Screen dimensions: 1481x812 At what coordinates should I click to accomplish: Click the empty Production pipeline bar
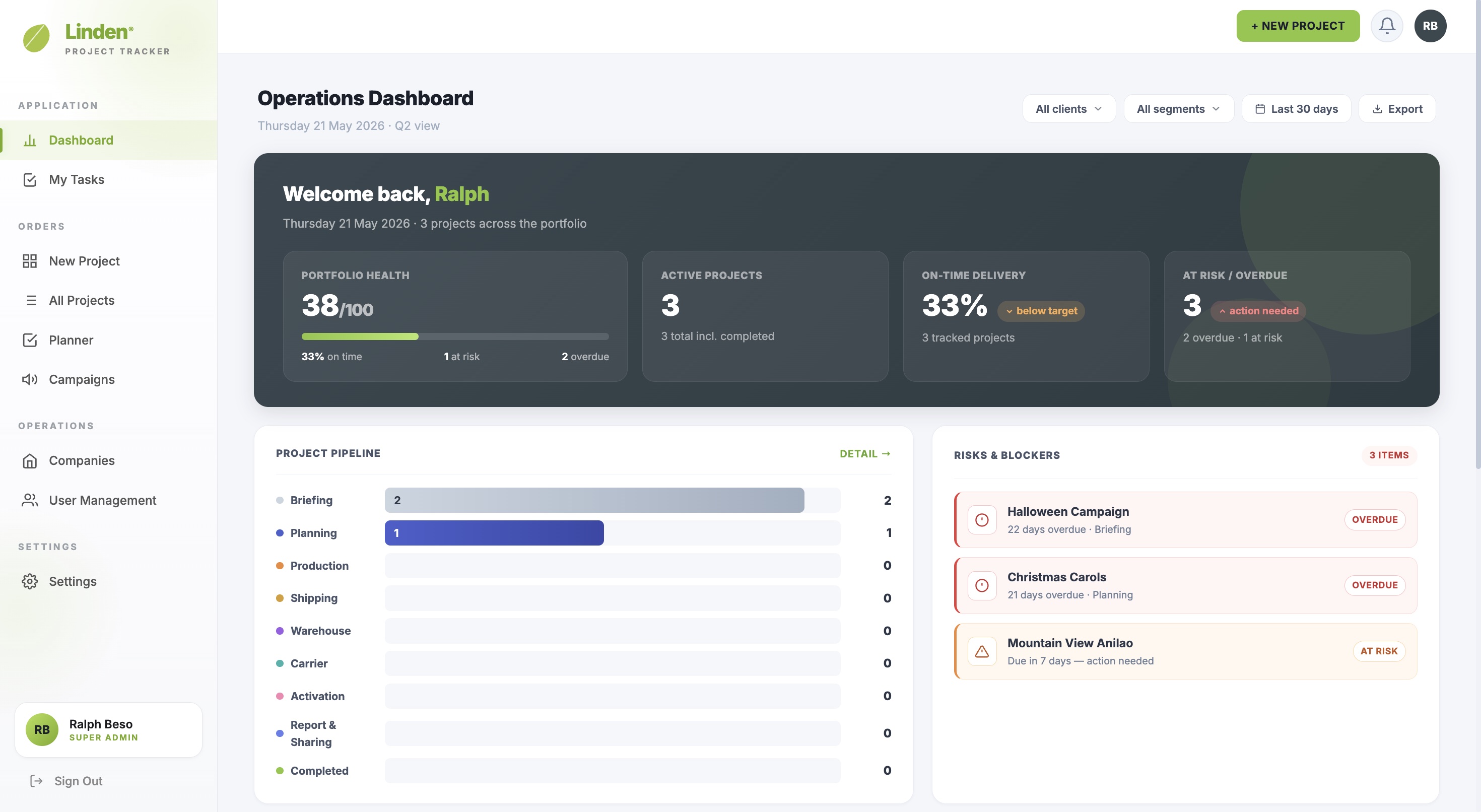pyautogui.click(x=612, y=566)
